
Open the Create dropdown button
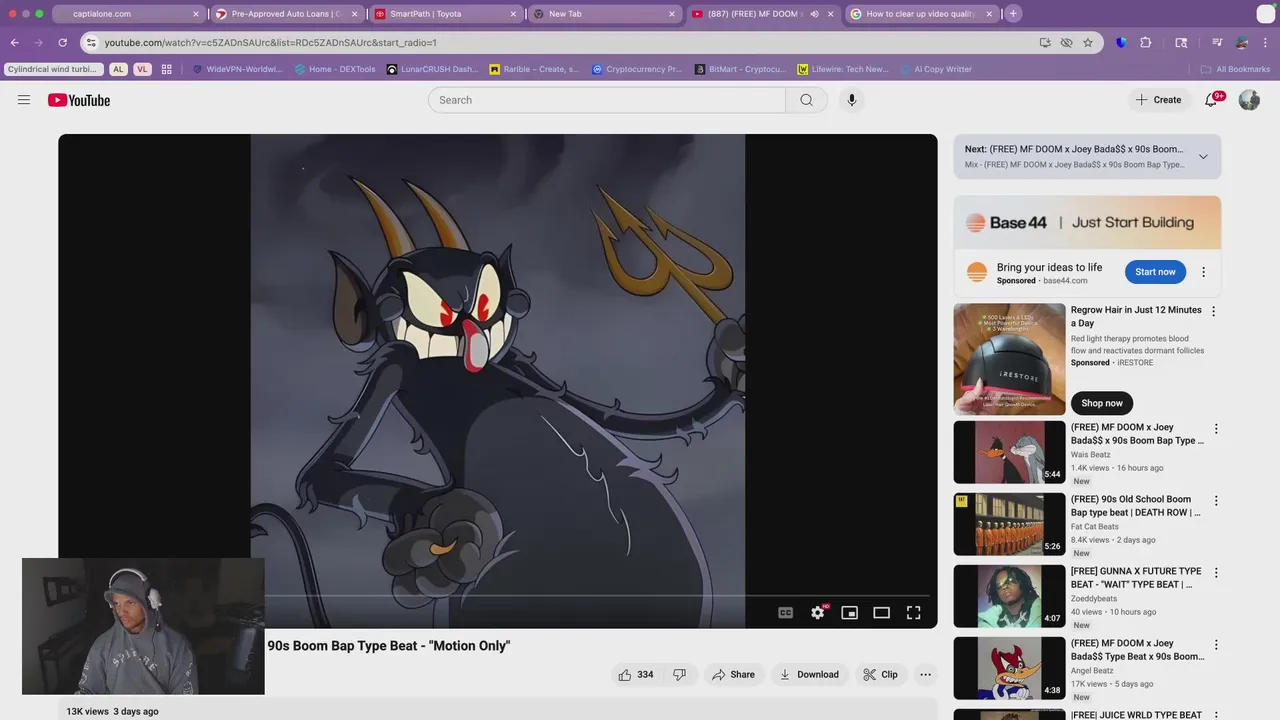(x=1159, y=100)
